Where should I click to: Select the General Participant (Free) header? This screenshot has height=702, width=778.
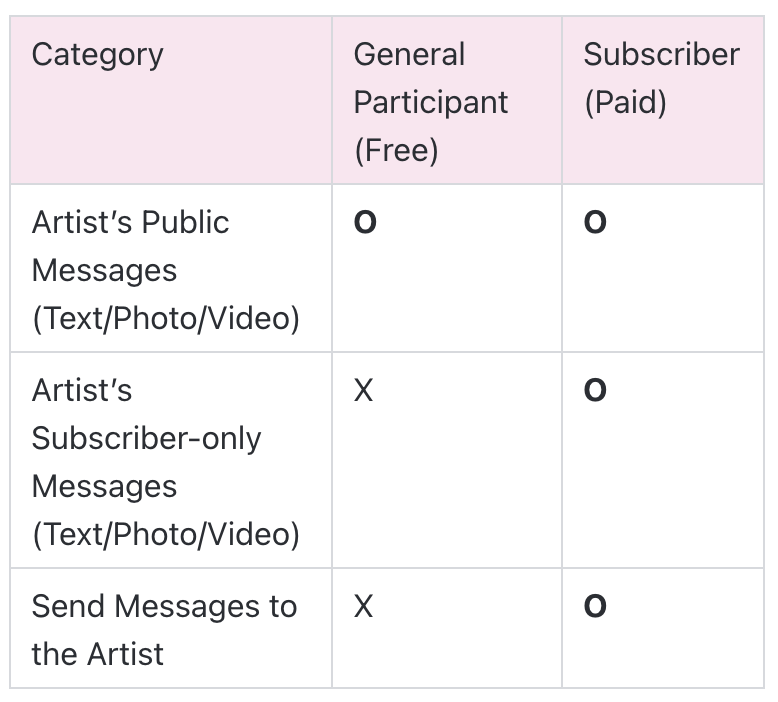(x=431, y=102)
